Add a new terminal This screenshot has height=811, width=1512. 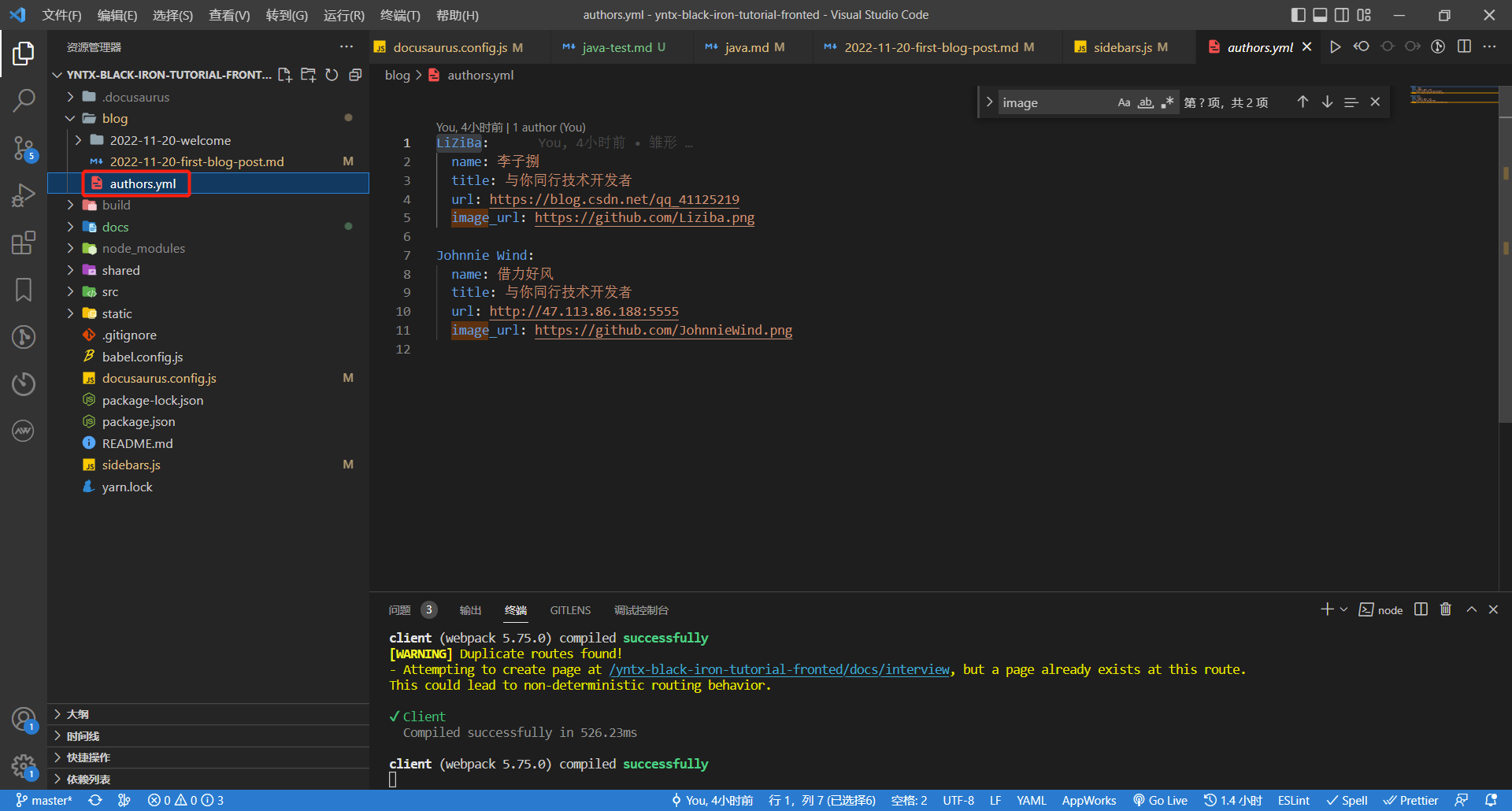(x=1327, y=609)
